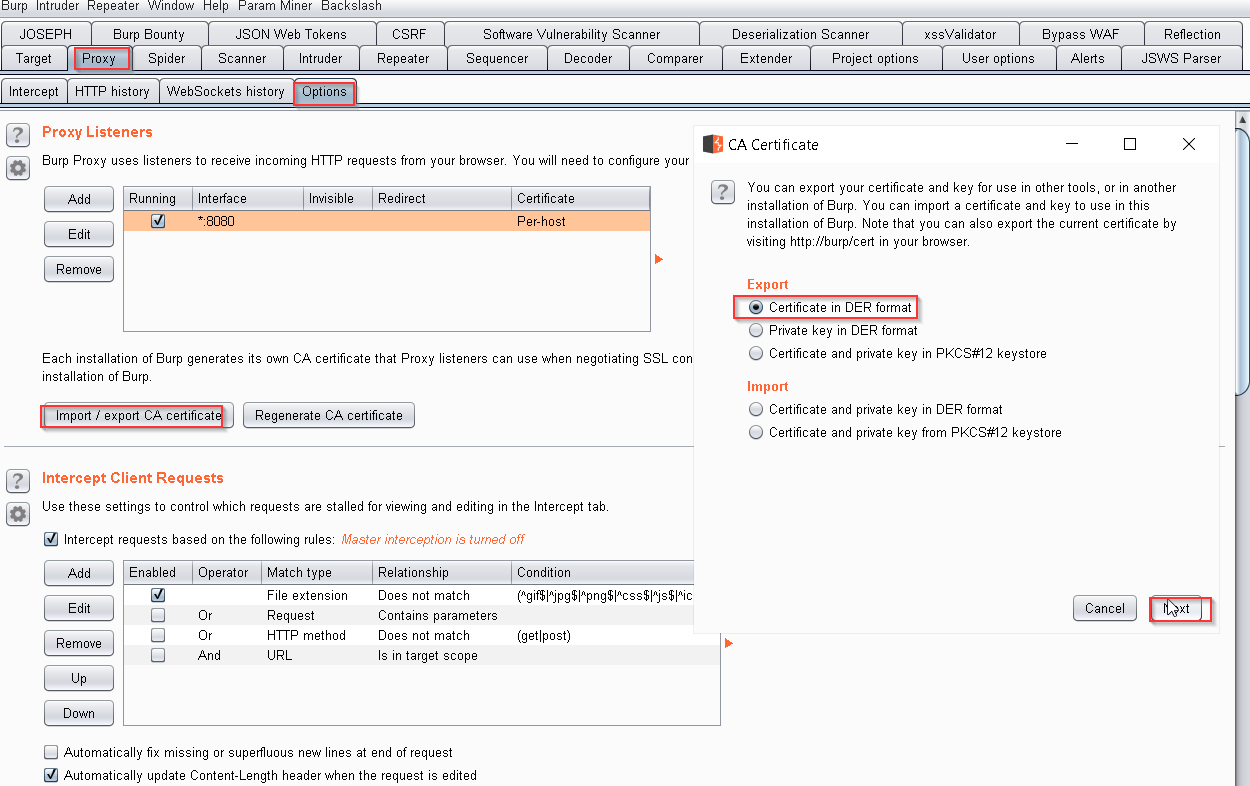Image resolution: width=1250 pixels, height=786 pixels.
Task: Toggle Running checkbox for *:8080 listener
Action: coord(158,221)
